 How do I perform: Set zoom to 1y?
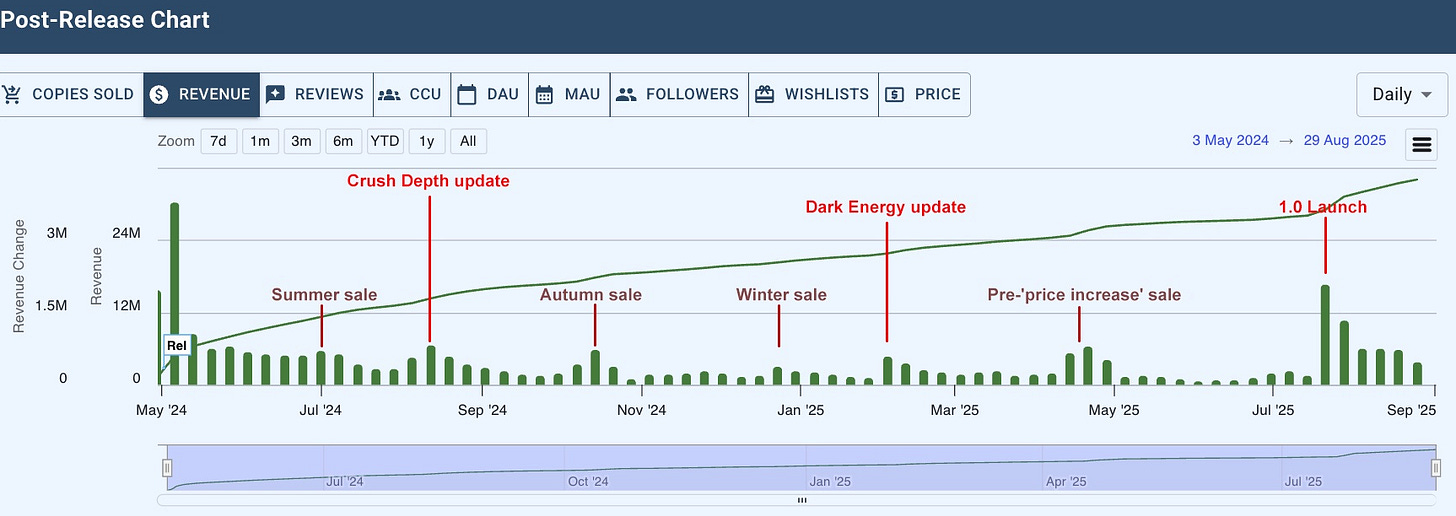[x=427, y=141]
